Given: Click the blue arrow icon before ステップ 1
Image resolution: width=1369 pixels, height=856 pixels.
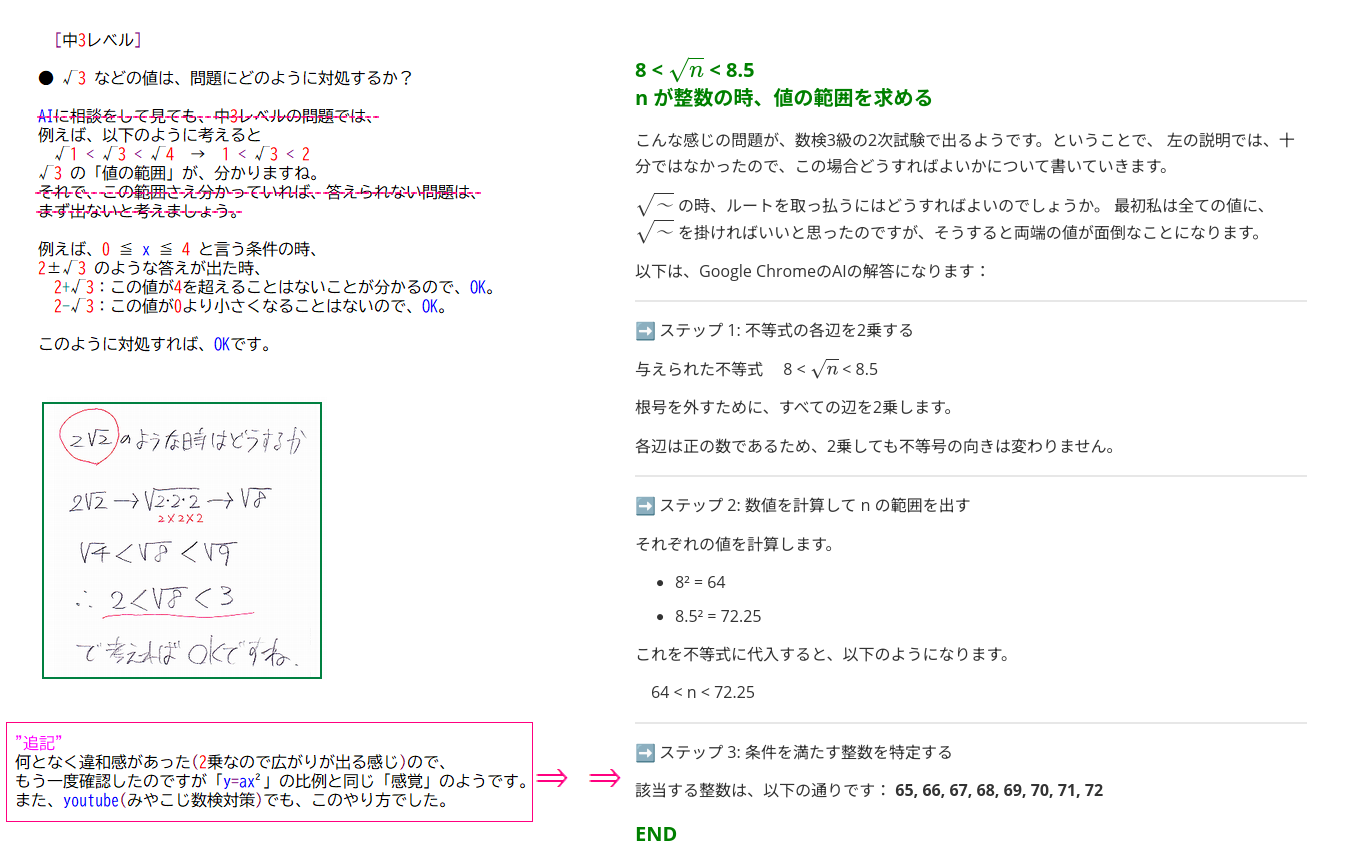Looking at the screenshot, I should pyautogui.click(x=643, y=330).
